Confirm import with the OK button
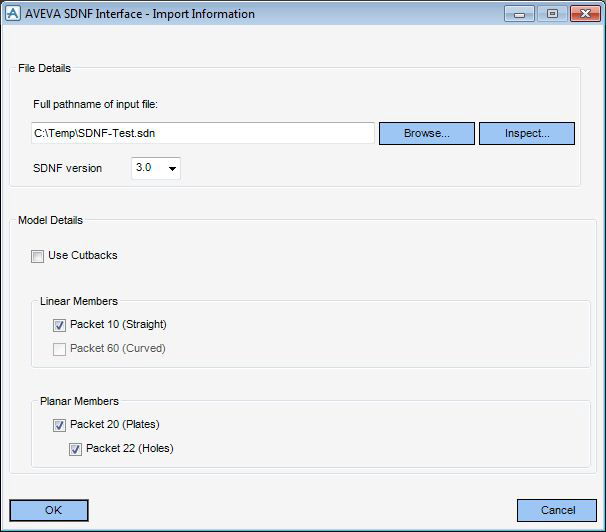The image size is (606, 532). 49,510
